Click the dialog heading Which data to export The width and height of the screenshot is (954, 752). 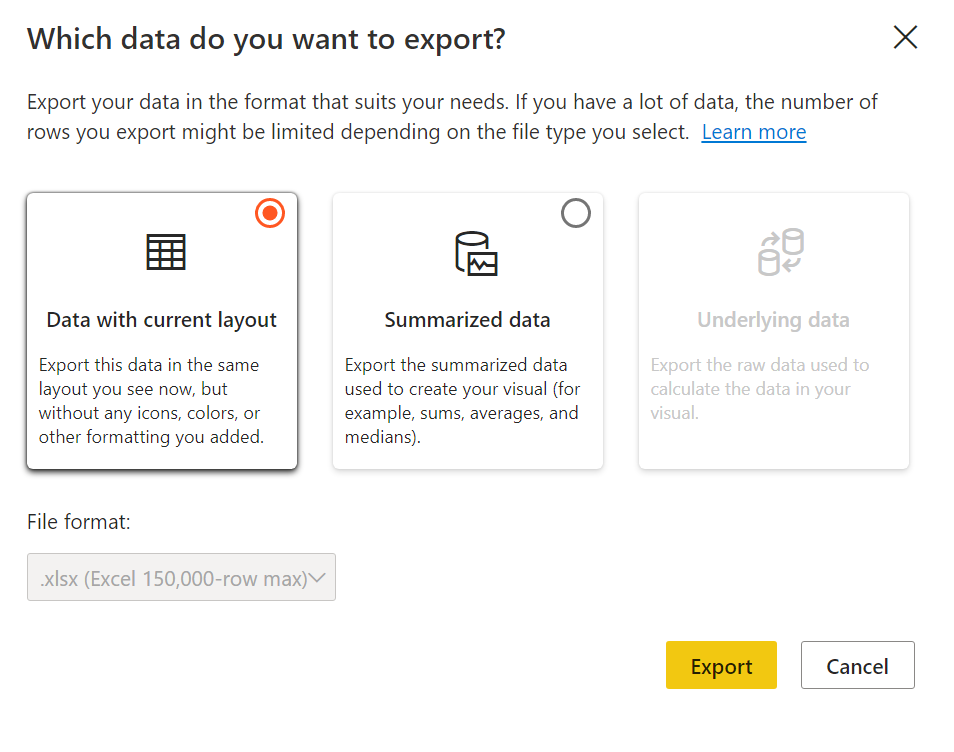(266, 40)
